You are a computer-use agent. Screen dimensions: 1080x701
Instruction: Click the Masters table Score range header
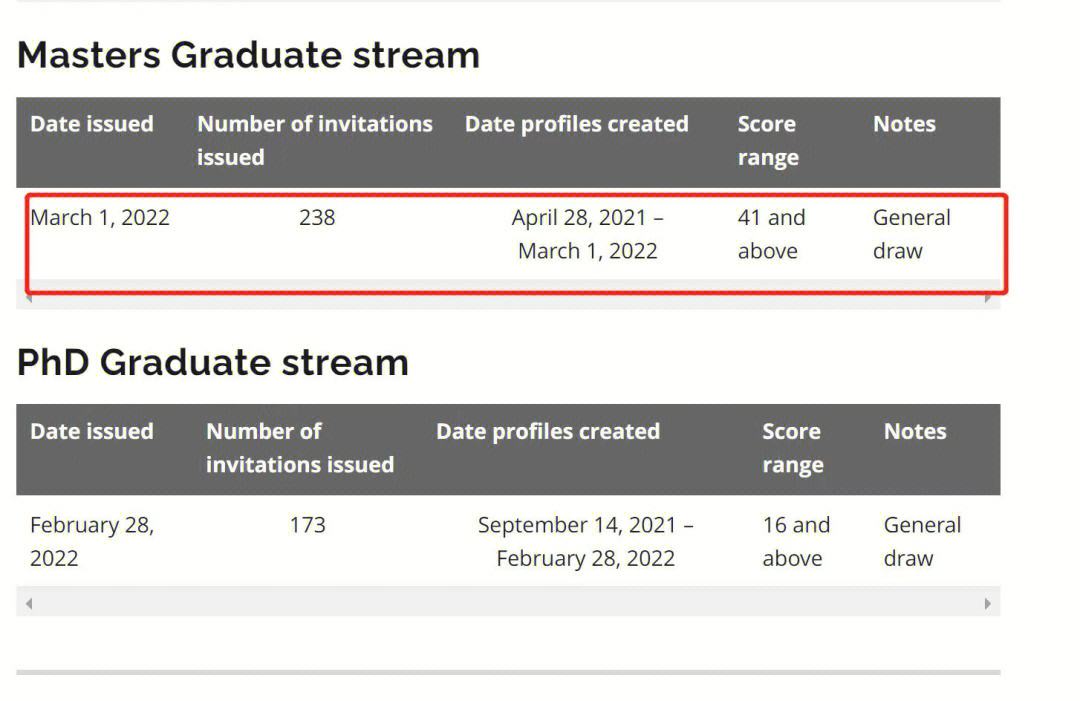768,141
